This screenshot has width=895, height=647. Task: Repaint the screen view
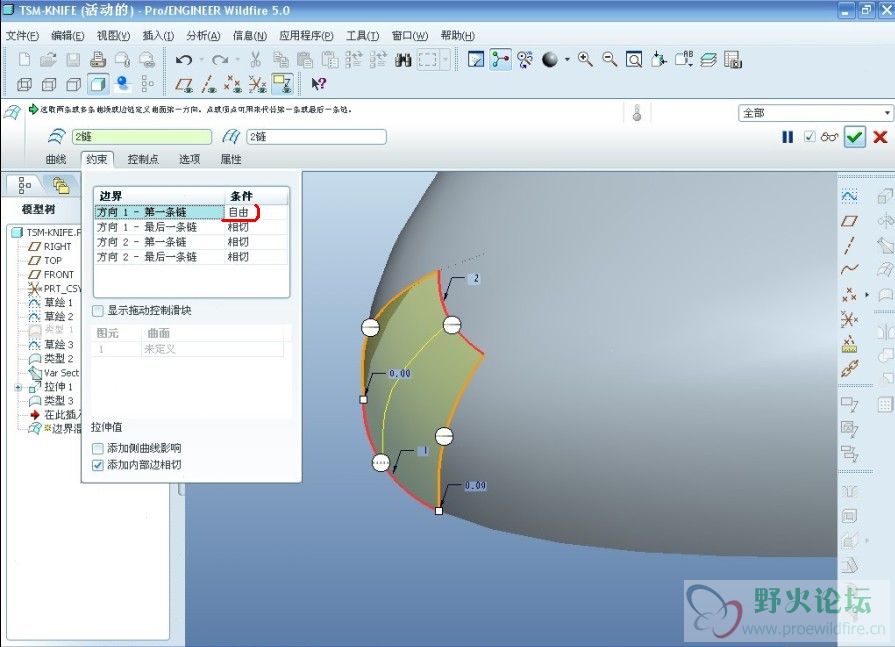click(x=475, y=59)
